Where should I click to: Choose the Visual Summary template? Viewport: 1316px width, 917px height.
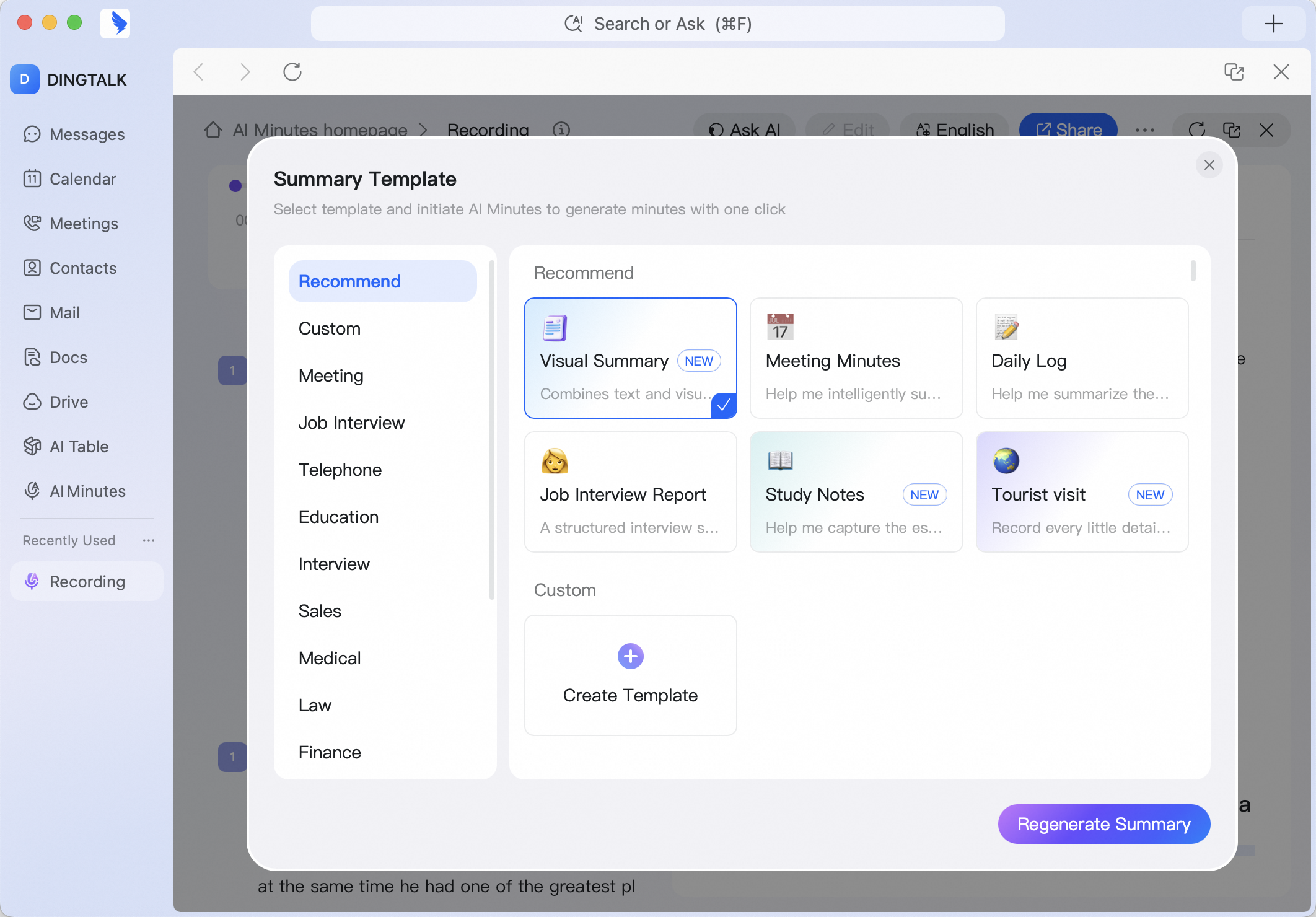pyautogui.click(x=631, y=358)
